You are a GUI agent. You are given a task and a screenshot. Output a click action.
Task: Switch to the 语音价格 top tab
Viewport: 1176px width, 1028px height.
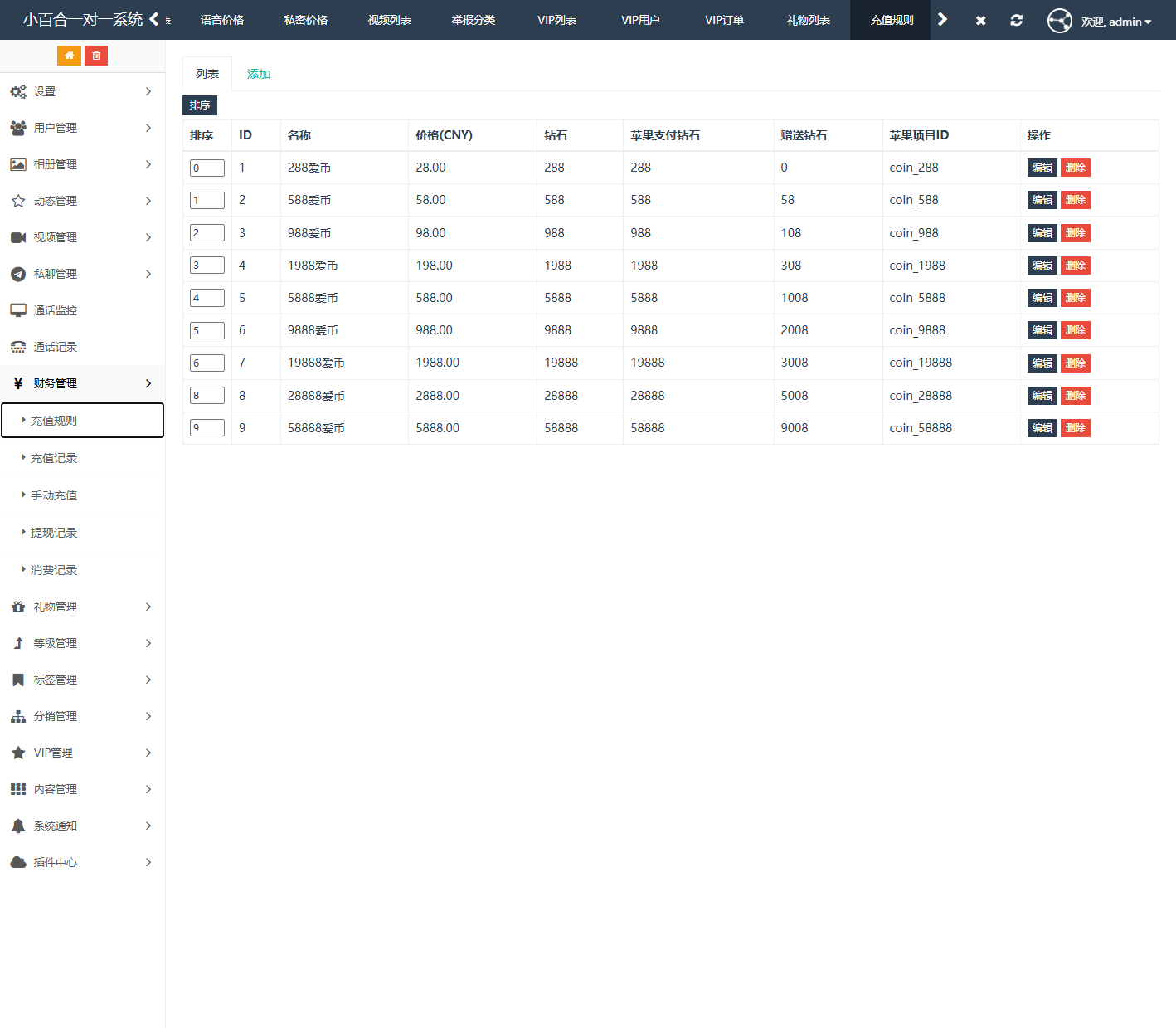click(222, 20)
